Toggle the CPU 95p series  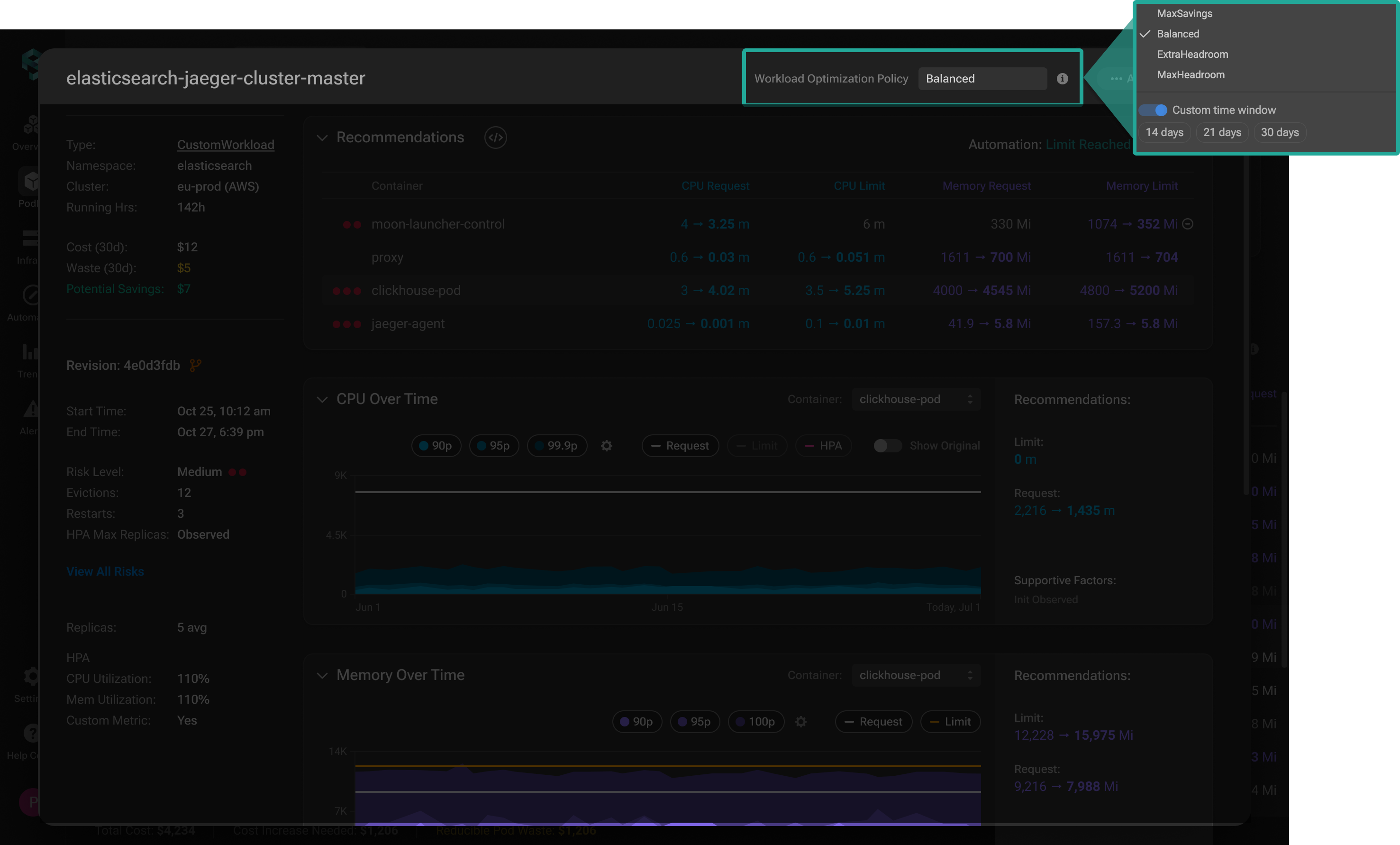[494, 446]
